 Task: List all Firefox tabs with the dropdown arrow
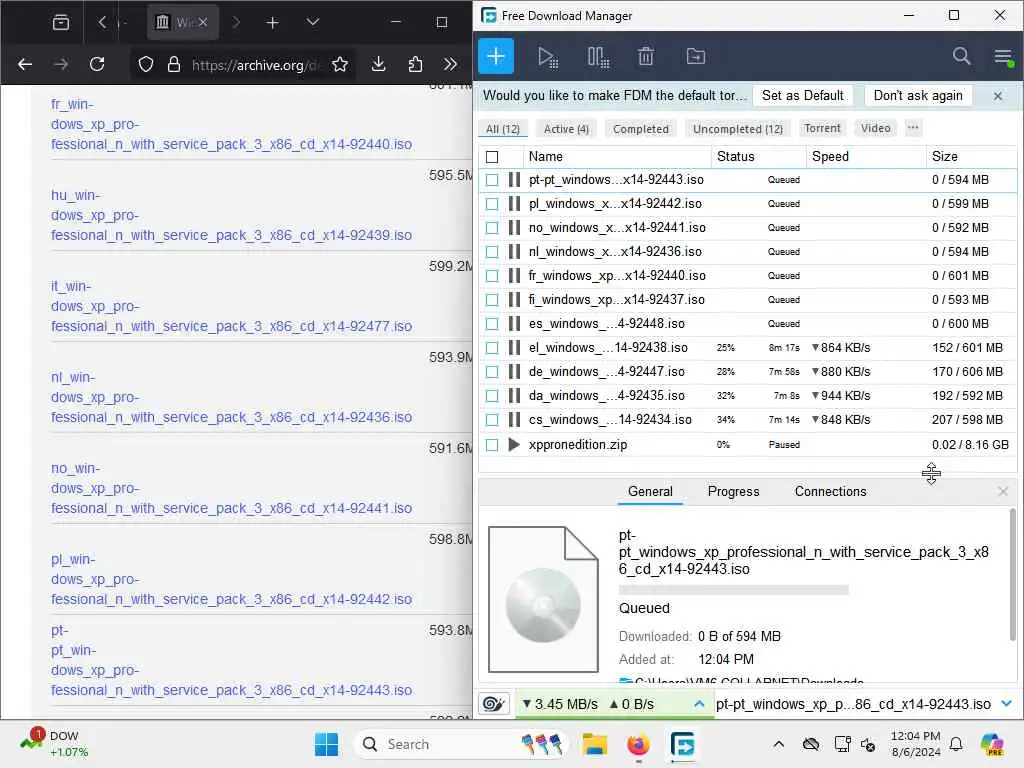313,22
